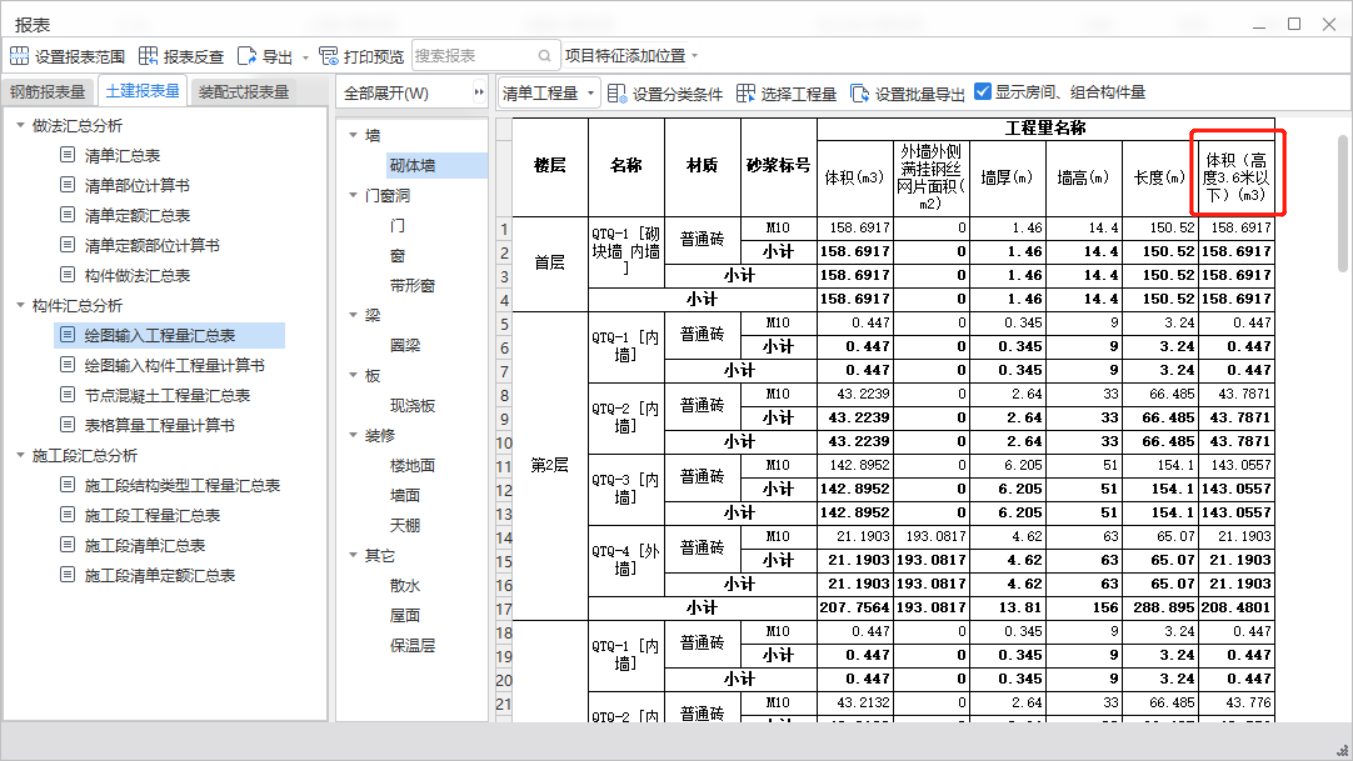Collapse the 做法汇总分析 tree group
The width and height of the screenshot is (1353, 761).
coord(20,125)
